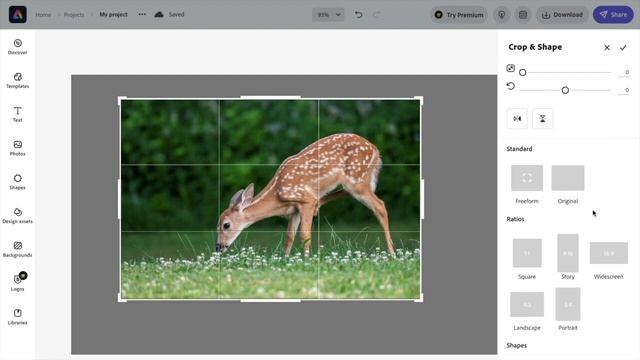Click the scale value field
640x360 pixels.
tap(624, 73)
